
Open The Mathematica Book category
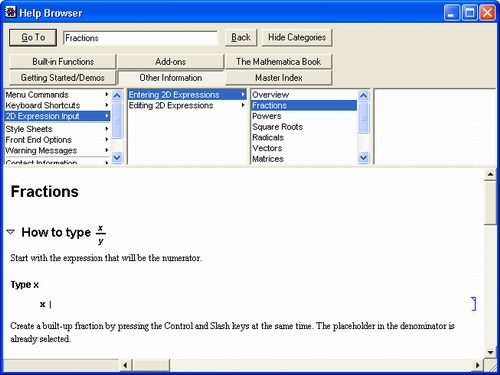(279, 62)
